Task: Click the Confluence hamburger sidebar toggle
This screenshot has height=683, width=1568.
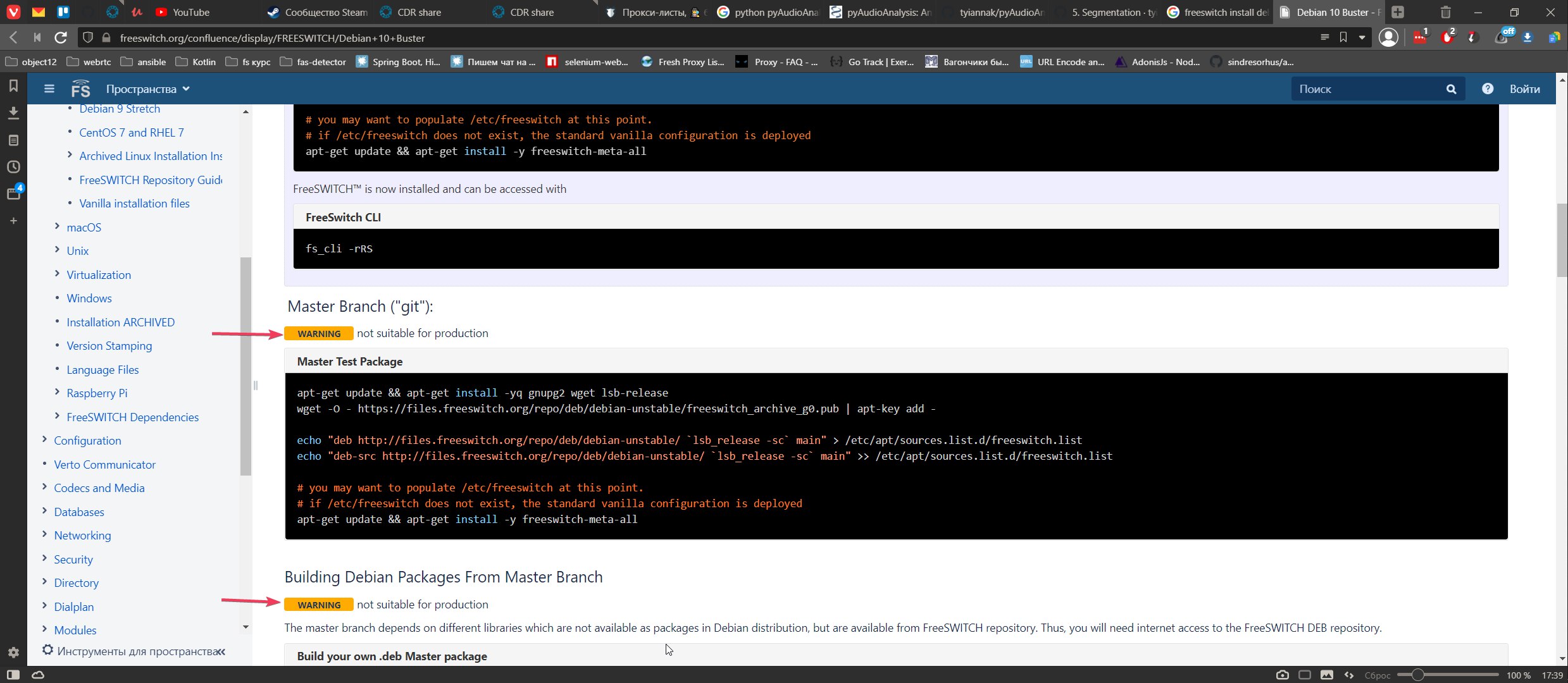Action: (49, 89)
